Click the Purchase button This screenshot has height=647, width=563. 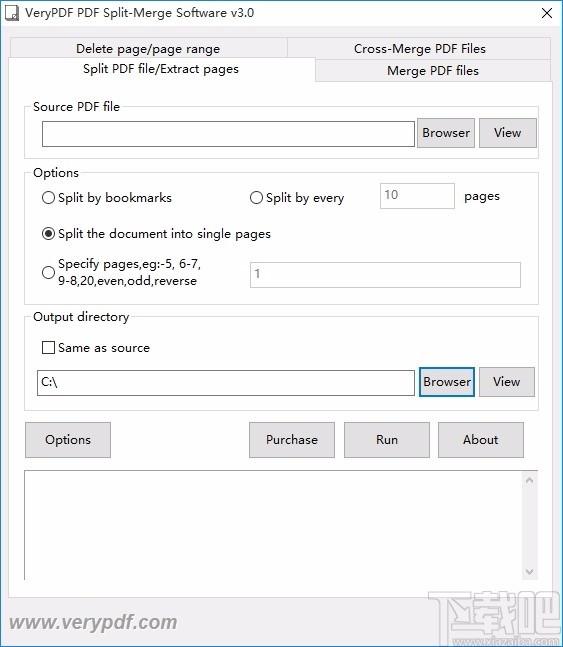(x=292, y=440)
